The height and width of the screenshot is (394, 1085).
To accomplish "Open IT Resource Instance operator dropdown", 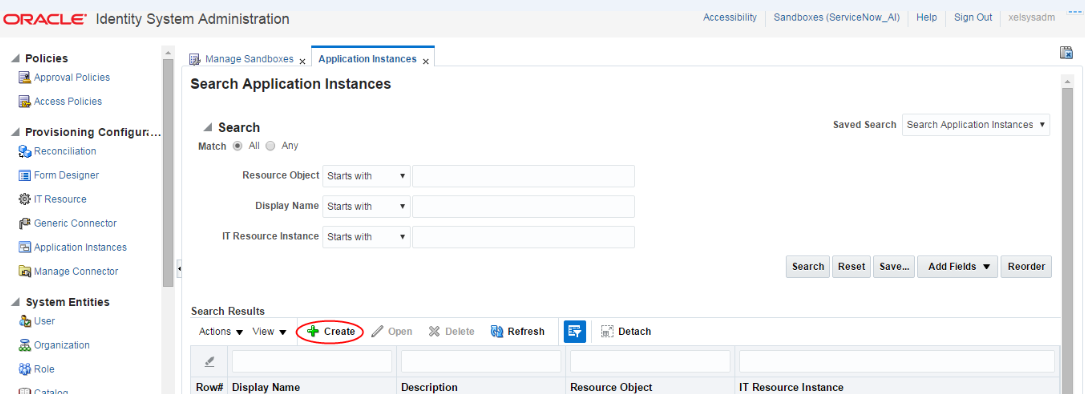I will coord(367,237).
